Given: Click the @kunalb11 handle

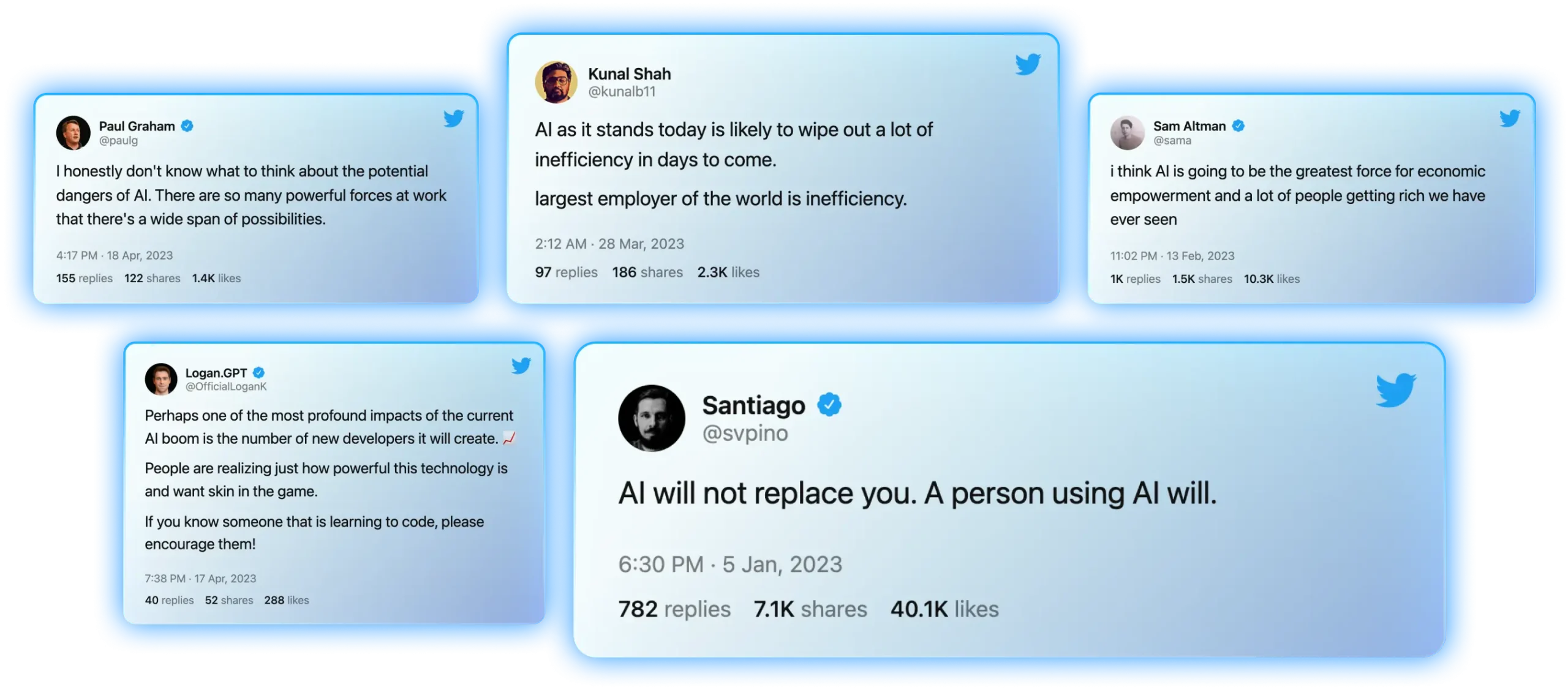Looking at the screenshot, I should [x=621, y=91].
